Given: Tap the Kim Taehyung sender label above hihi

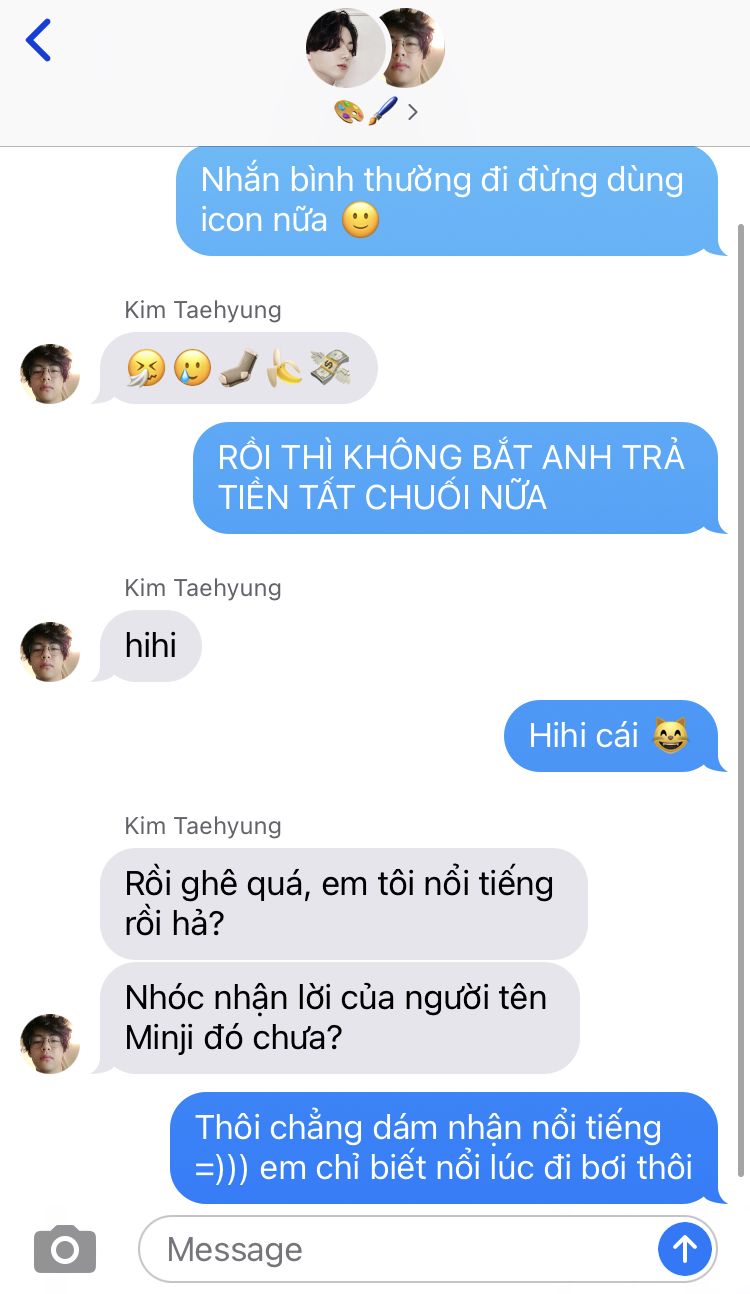Looking at the screenshot, I should pos(203,588).
